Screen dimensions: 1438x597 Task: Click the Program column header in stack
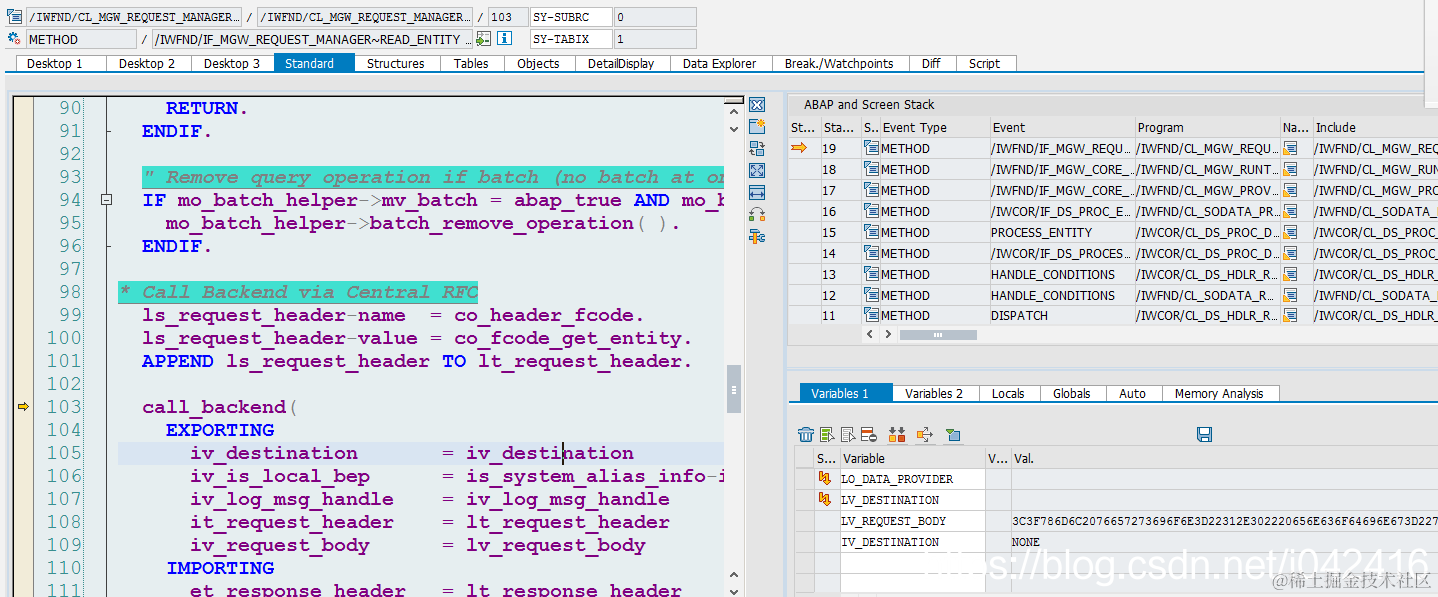coord(1207,127)
